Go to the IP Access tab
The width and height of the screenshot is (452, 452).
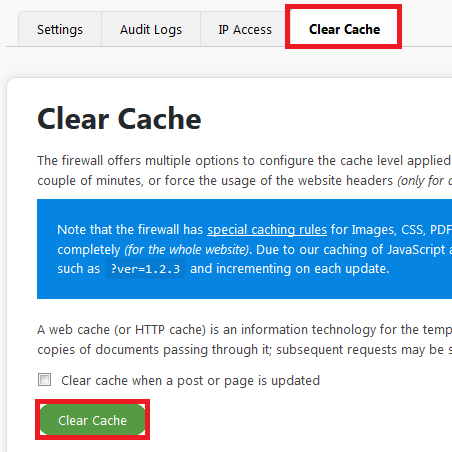[245, 30]
